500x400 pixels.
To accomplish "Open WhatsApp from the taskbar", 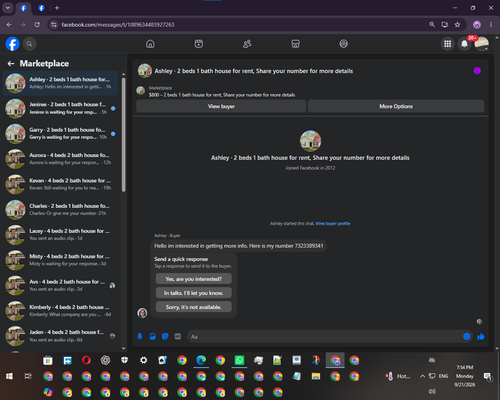I will (x=239, y=360).
